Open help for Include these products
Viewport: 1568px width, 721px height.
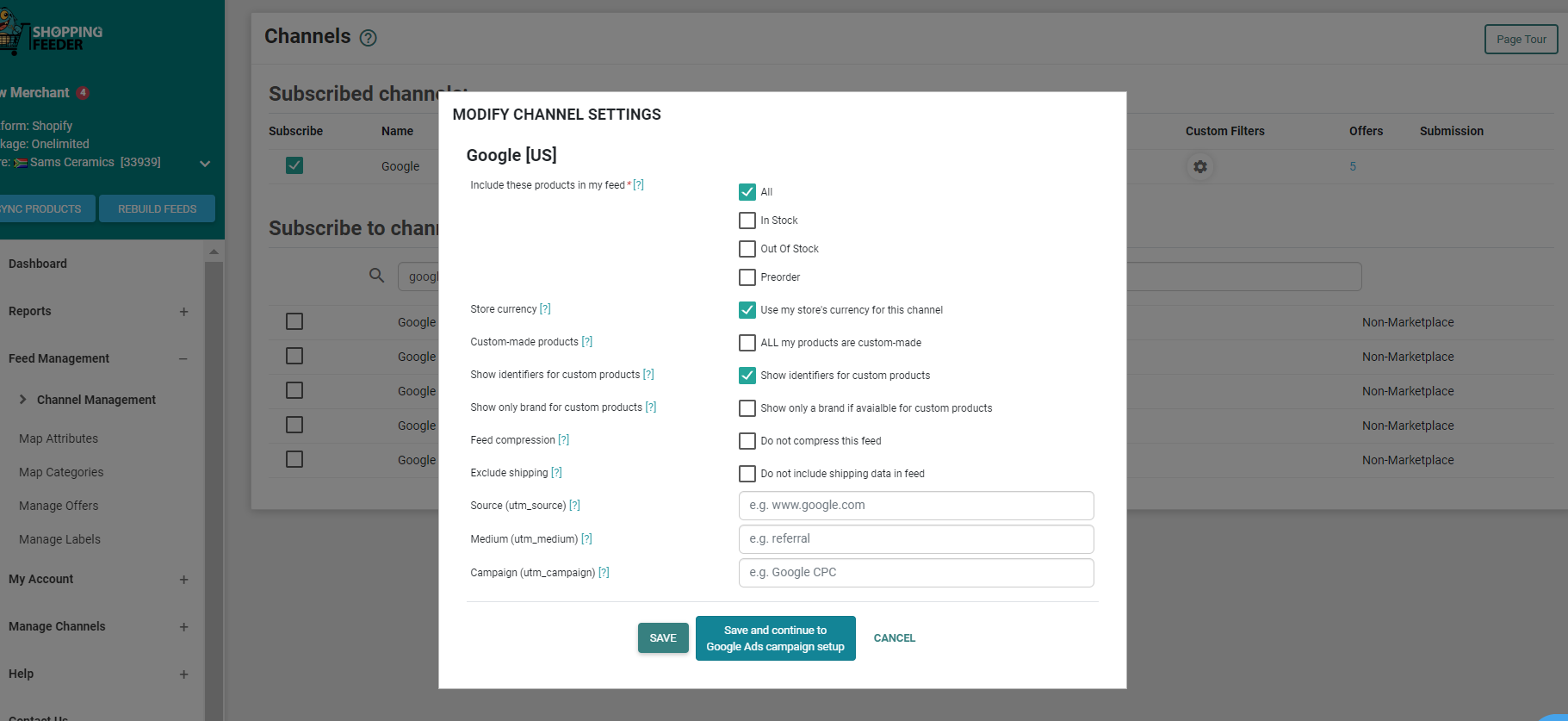(x=638, y=185)
